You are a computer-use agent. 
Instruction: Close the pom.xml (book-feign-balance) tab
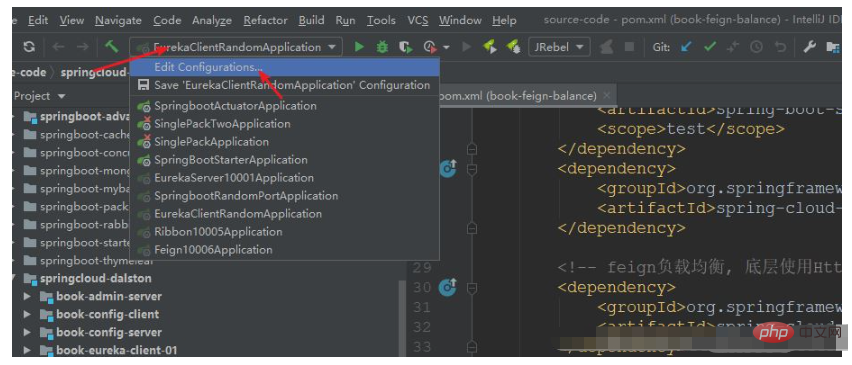click(607, 96)
